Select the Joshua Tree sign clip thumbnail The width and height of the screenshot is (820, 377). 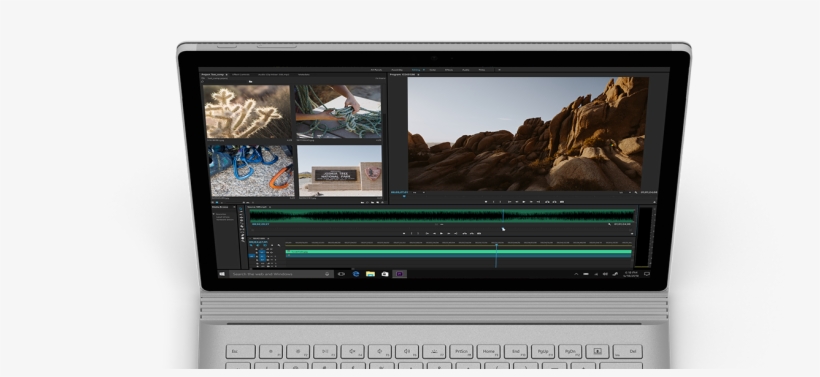coord(340,171)
